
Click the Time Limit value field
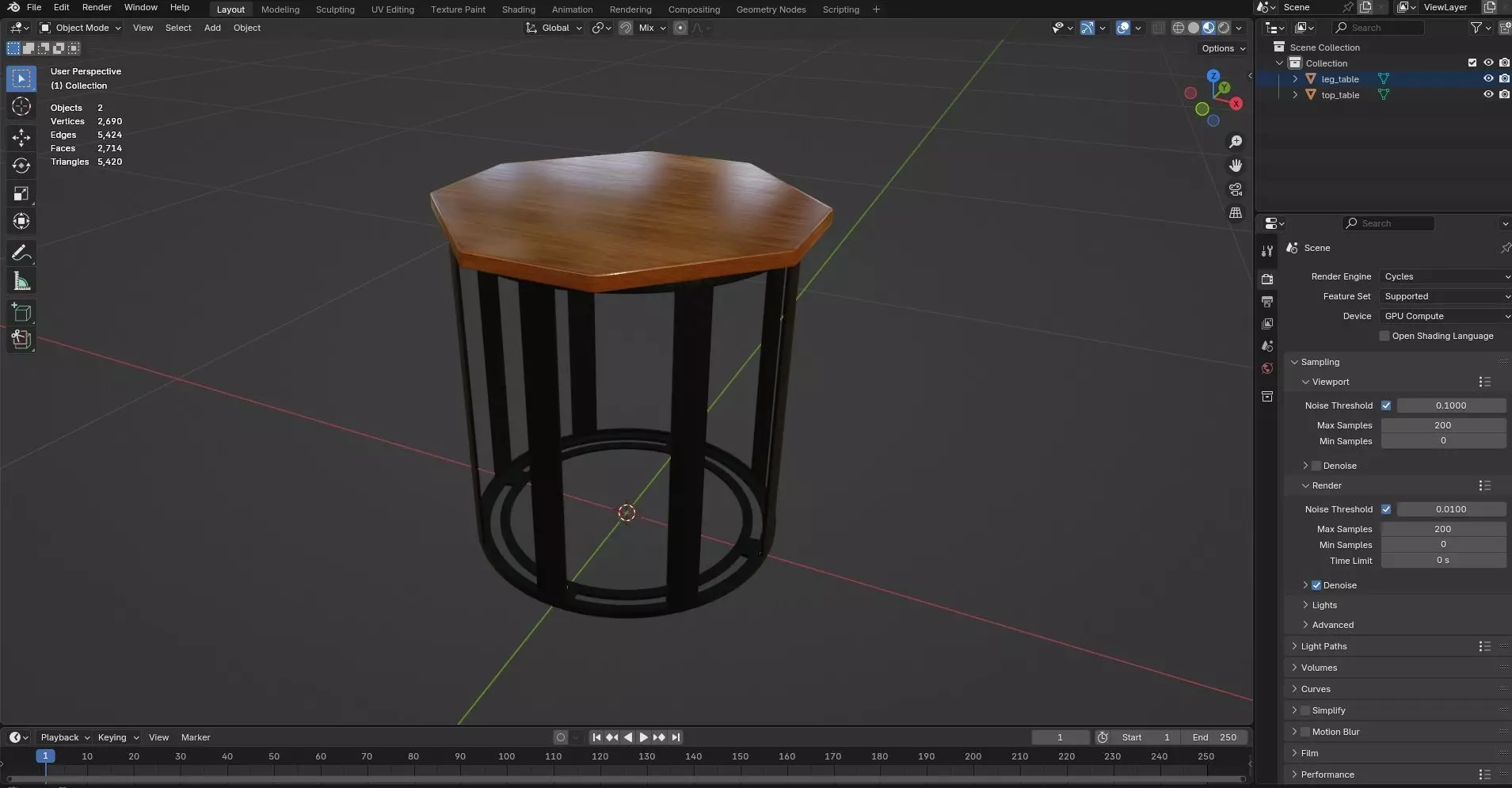click(1443, 560)
